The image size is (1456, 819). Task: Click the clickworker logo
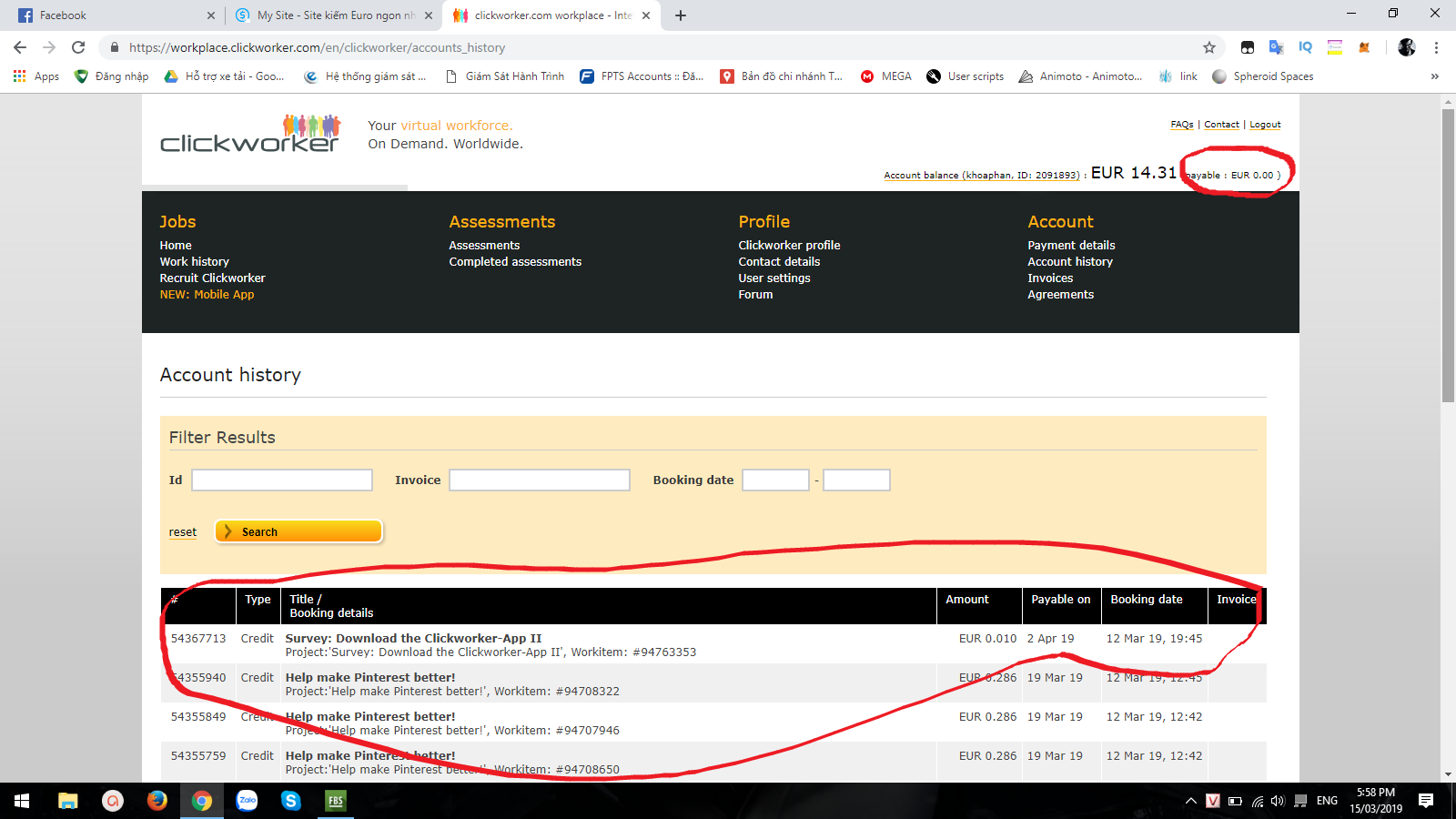[251, 134]
